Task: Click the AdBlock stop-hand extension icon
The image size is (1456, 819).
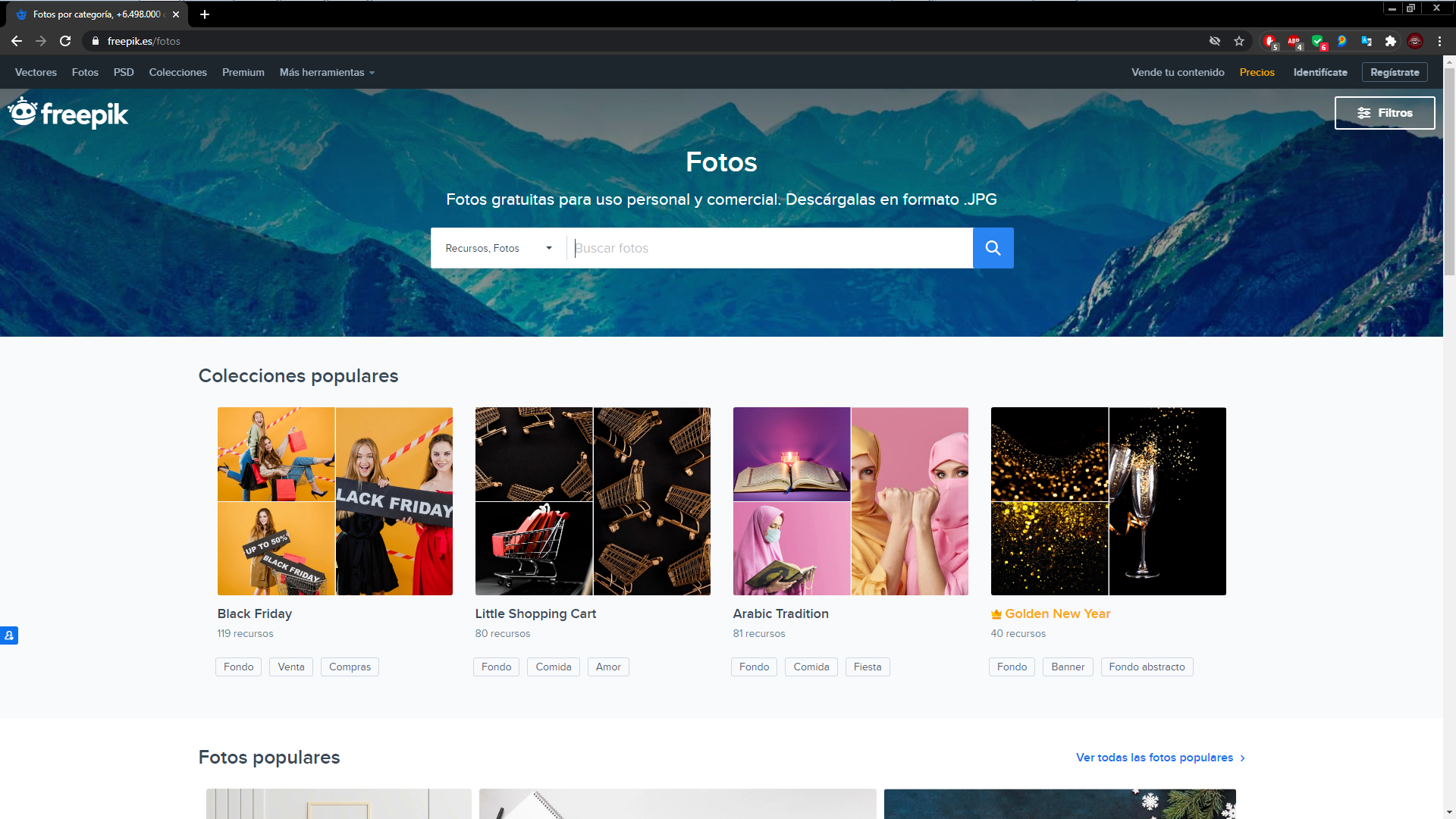Action: [1270, 42]
